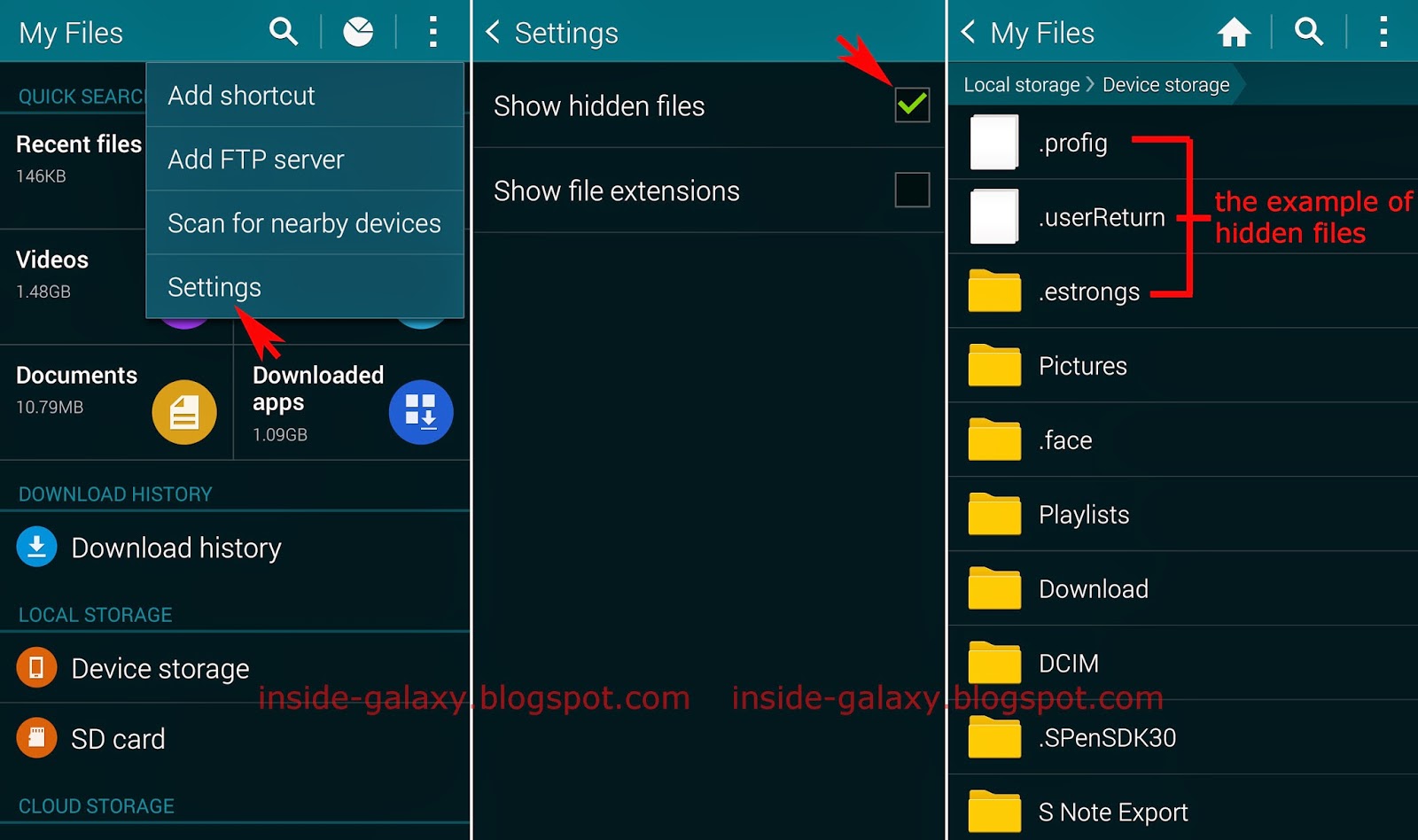Tap the Downloaded apps label
Screen dimensions: 1418x840
coord(318,389)
